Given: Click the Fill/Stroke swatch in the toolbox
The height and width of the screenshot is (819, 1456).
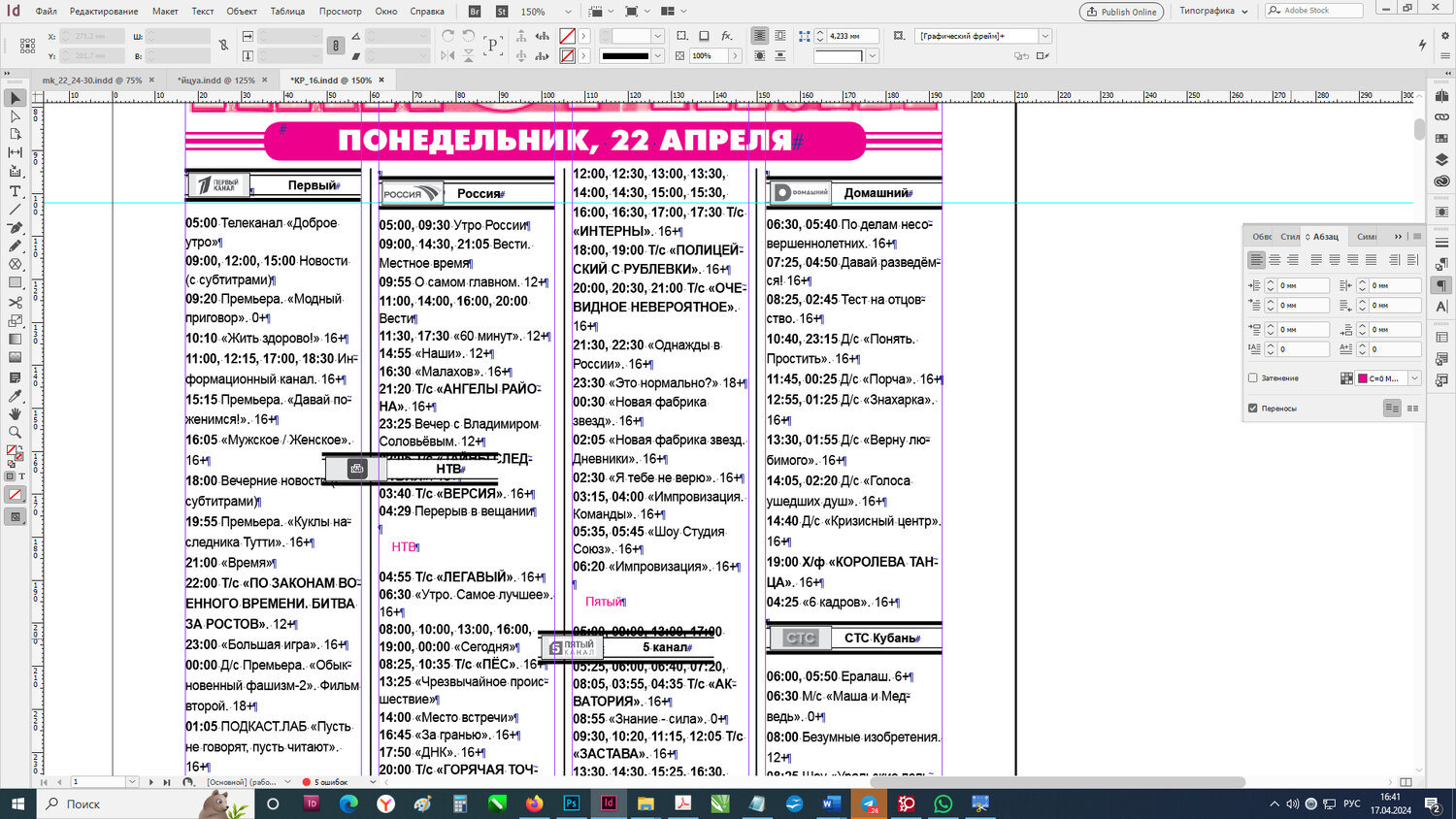Looking at the screenshot, I should [x=15, y=453].
